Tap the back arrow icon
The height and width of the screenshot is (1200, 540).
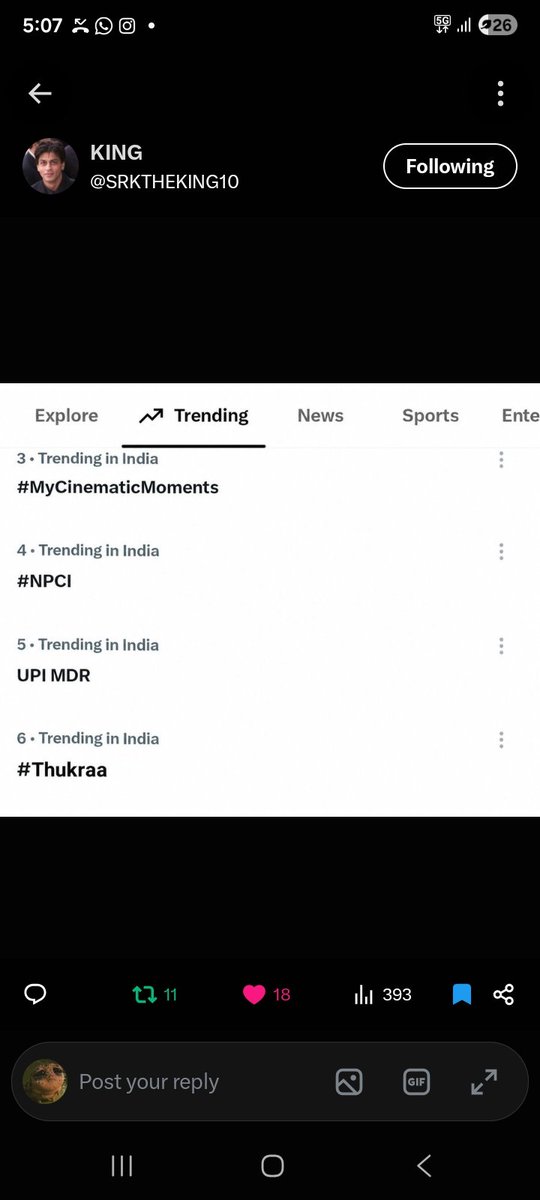(40, 93)
